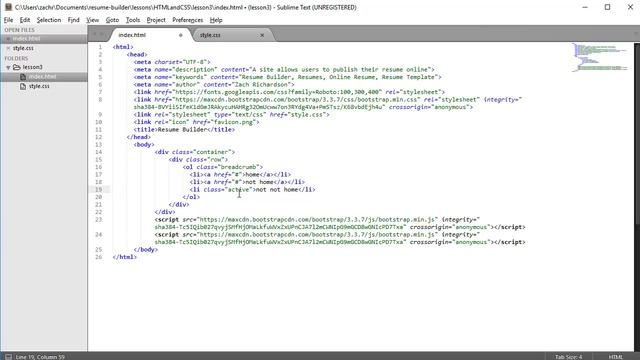Viewport: 640px width, 360px height.
Task: Open the View menu
Action: coord(93,20)
